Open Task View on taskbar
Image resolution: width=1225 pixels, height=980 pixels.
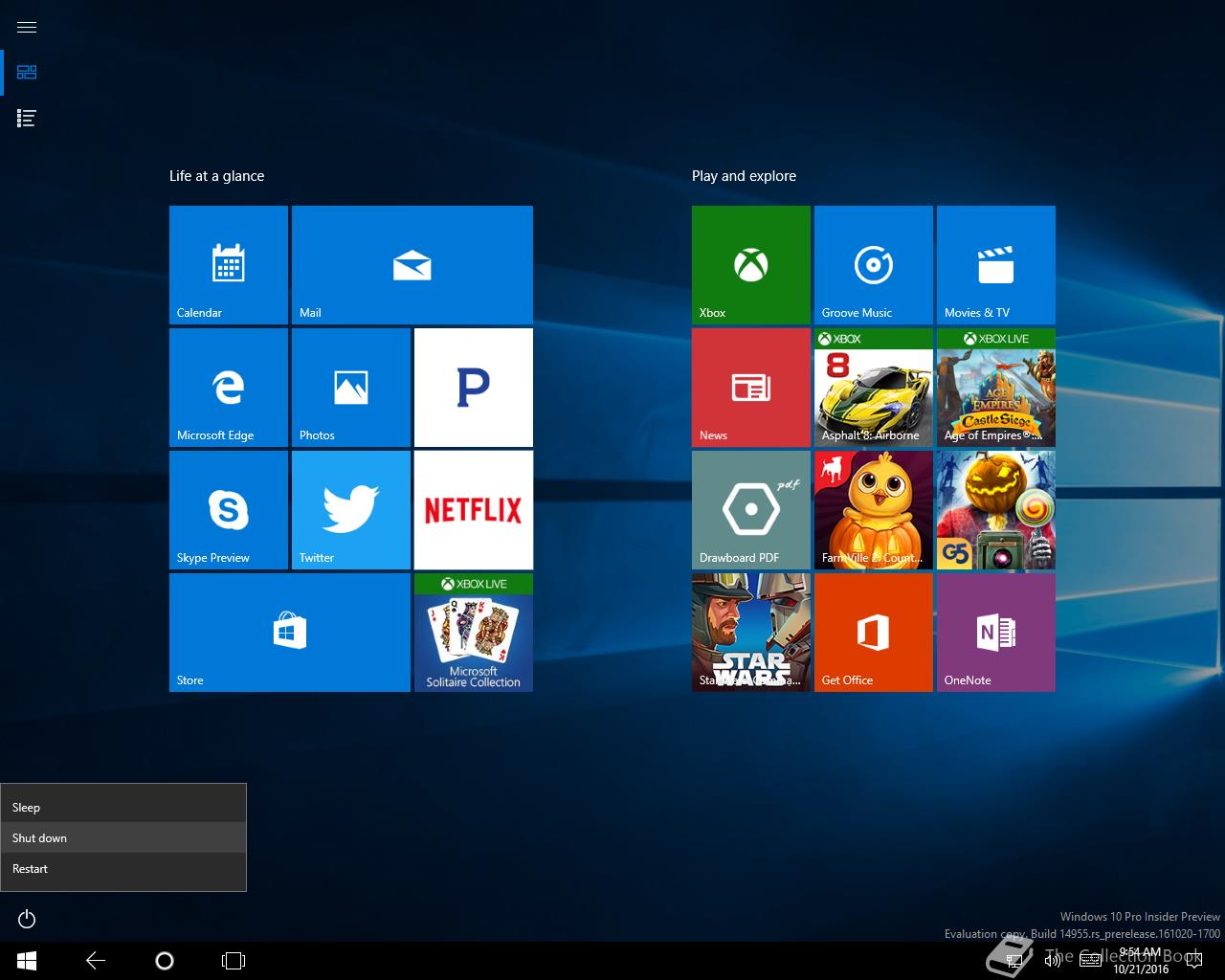[234, 961]
